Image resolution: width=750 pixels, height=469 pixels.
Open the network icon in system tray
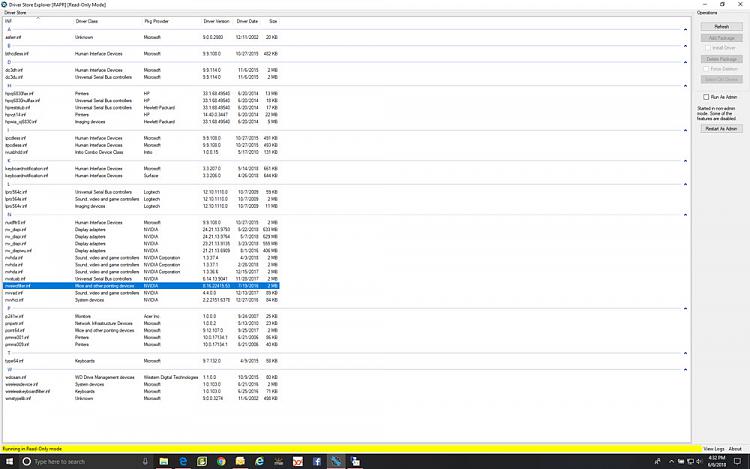pyautogui.click(x=690, y=461)
